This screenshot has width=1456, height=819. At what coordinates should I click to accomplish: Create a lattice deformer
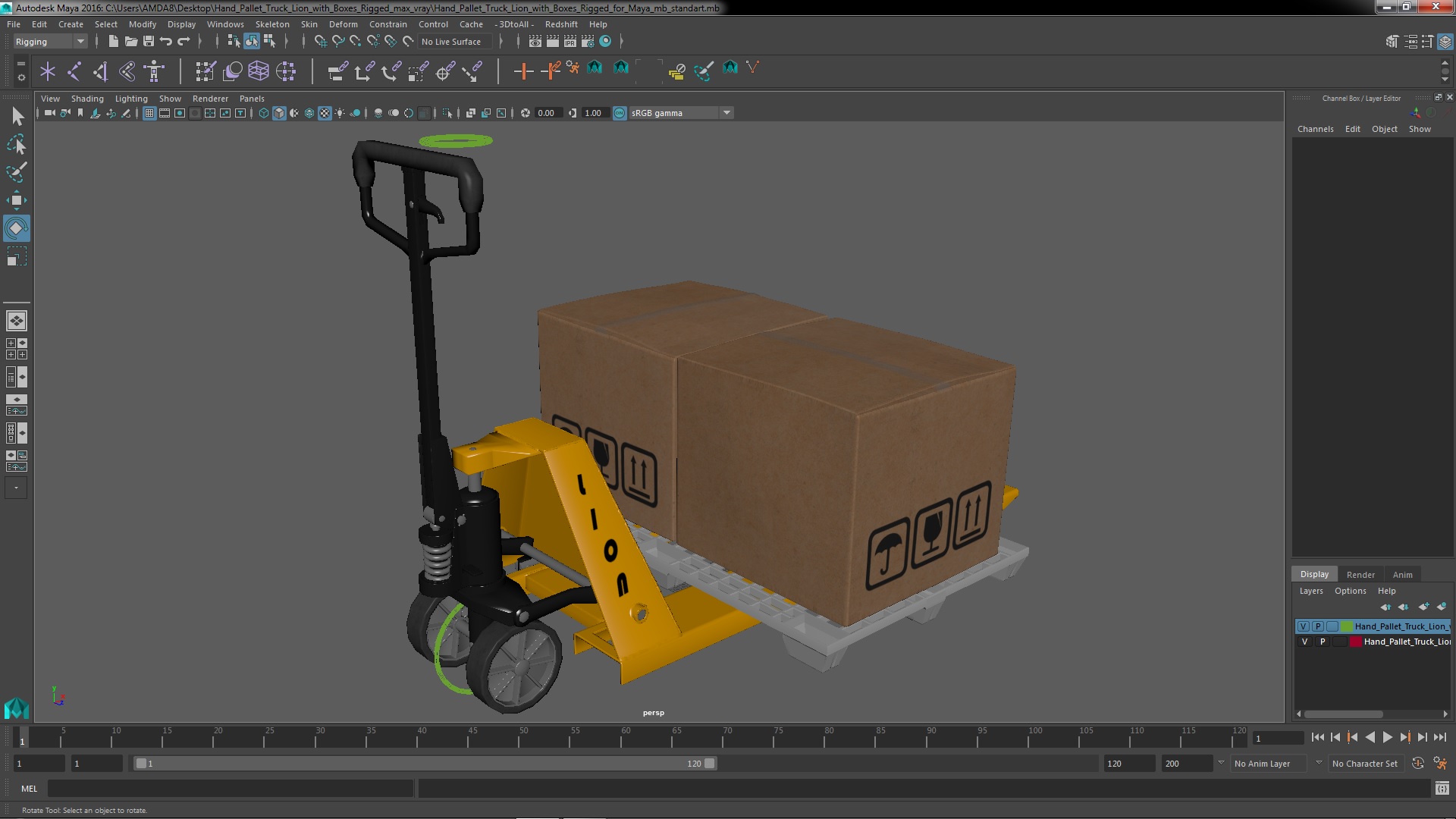[x=259, y=71]
